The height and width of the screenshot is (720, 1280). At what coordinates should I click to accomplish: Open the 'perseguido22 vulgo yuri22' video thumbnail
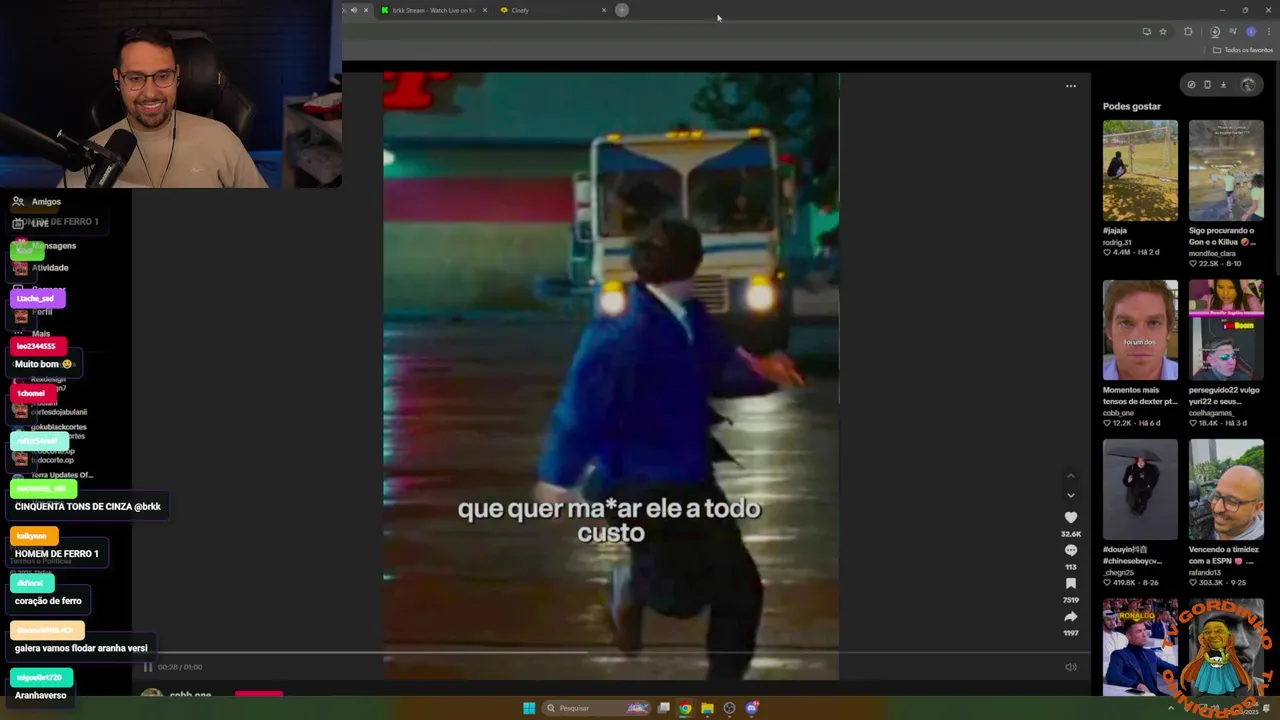1226,330
